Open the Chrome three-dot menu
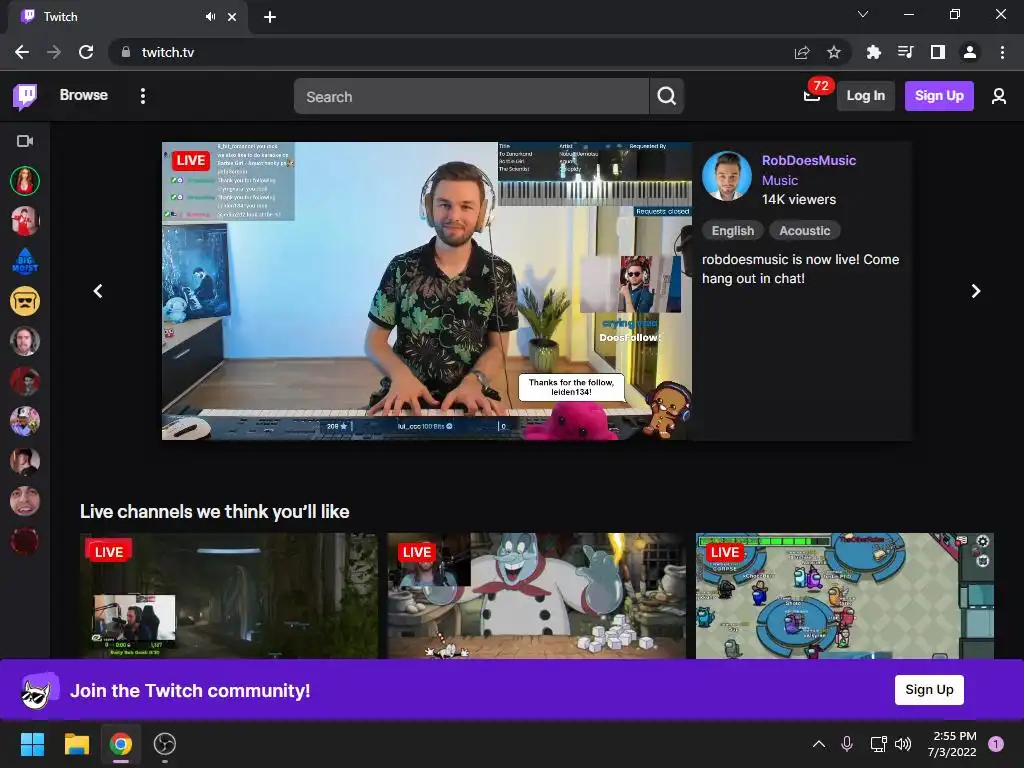This screenshot has width=1024, height=768. (1002, 52)
